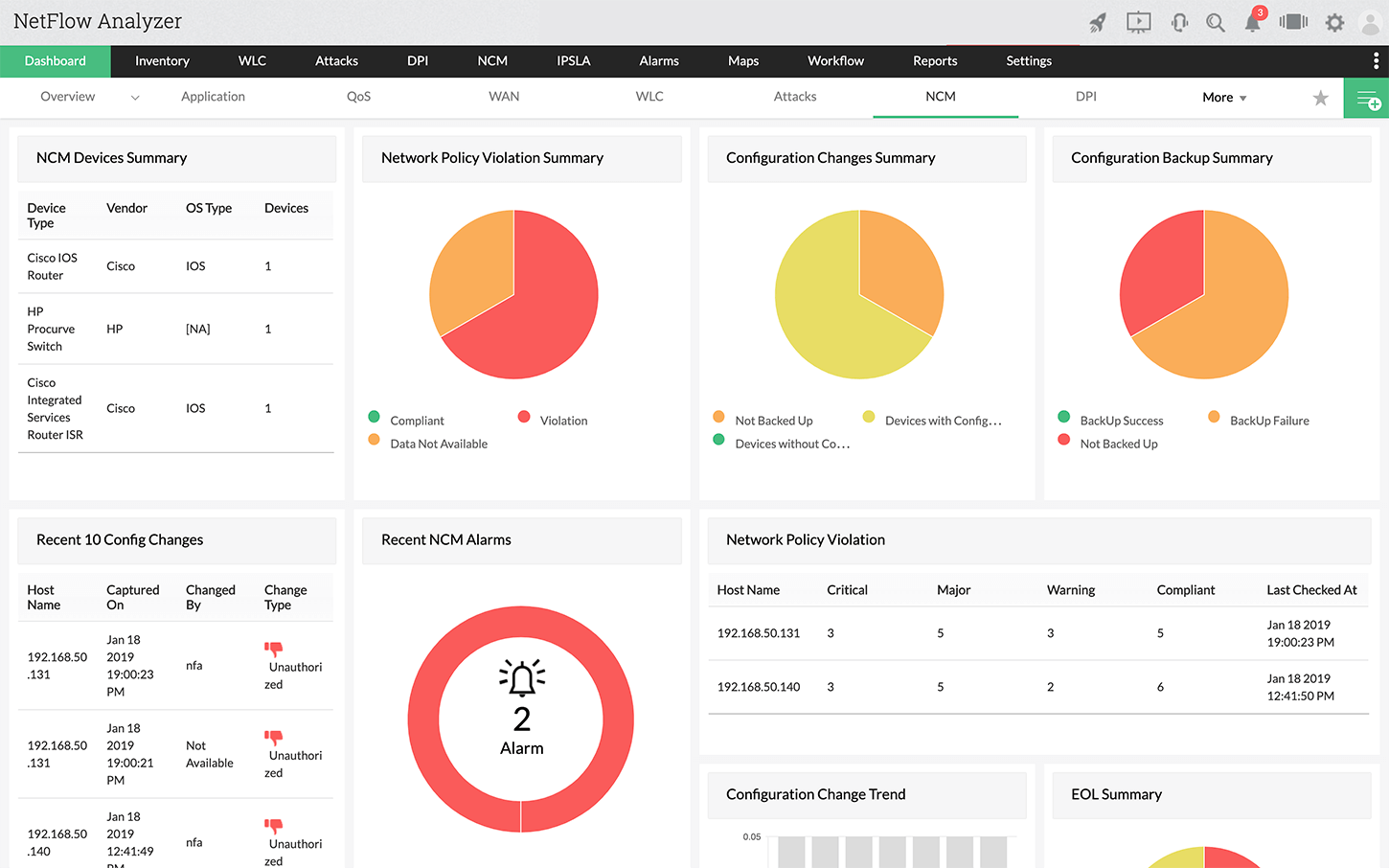This screenshot has width=1389, height=868.
Task: Click the 2 Alarm donut center
Action: [x=521, y=720]
